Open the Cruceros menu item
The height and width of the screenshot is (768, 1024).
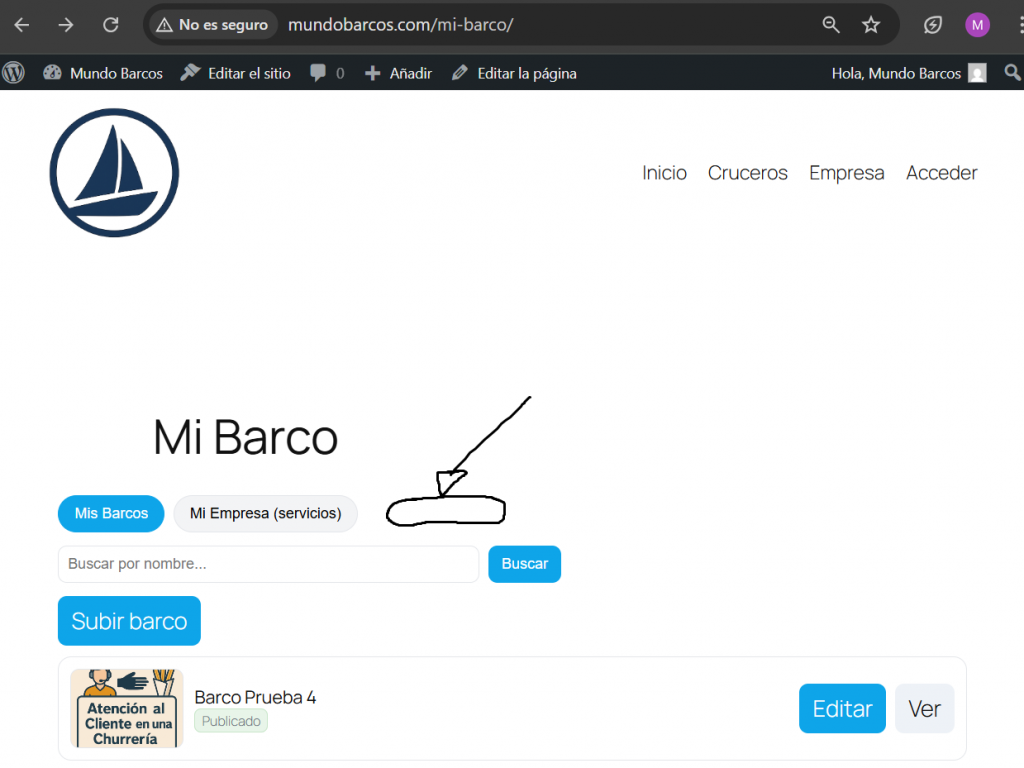747,172
